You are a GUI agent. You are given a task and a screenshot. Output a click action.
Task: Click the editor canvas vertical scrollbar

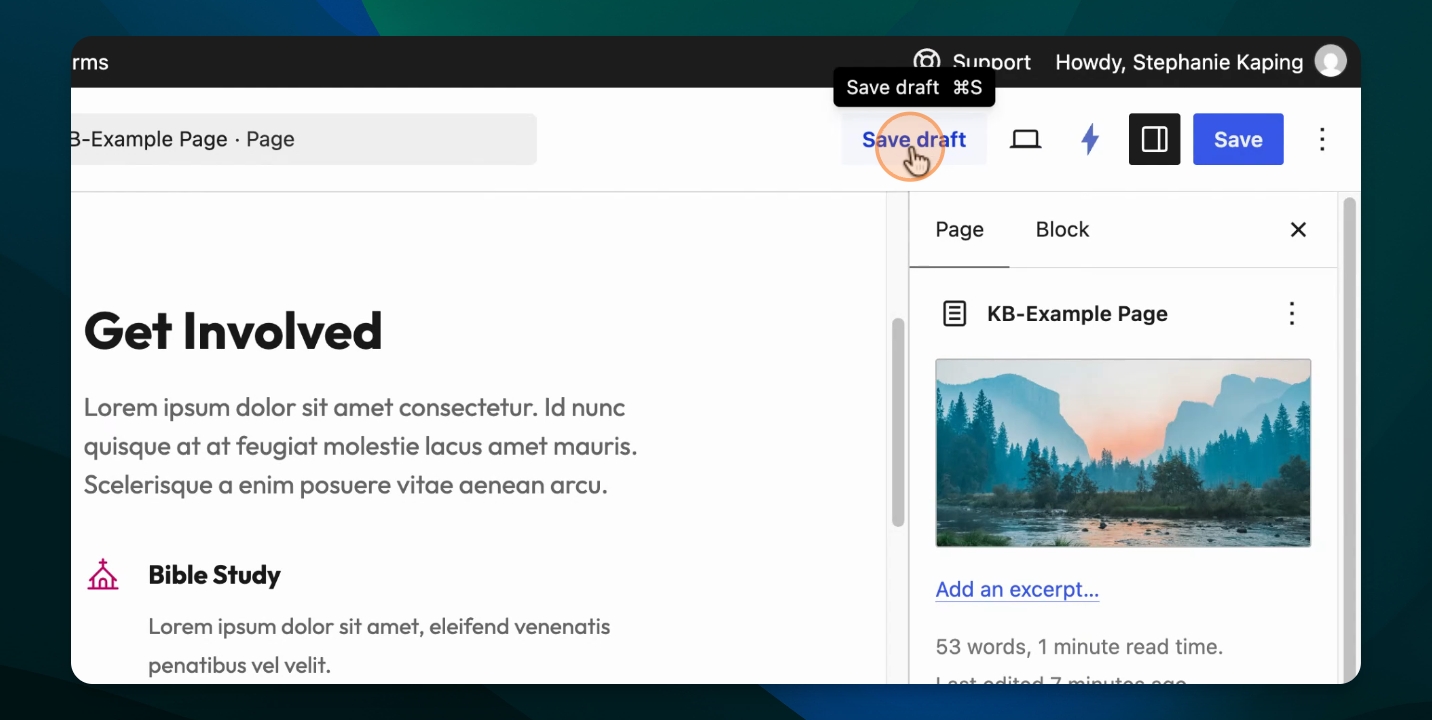[898, 422]
